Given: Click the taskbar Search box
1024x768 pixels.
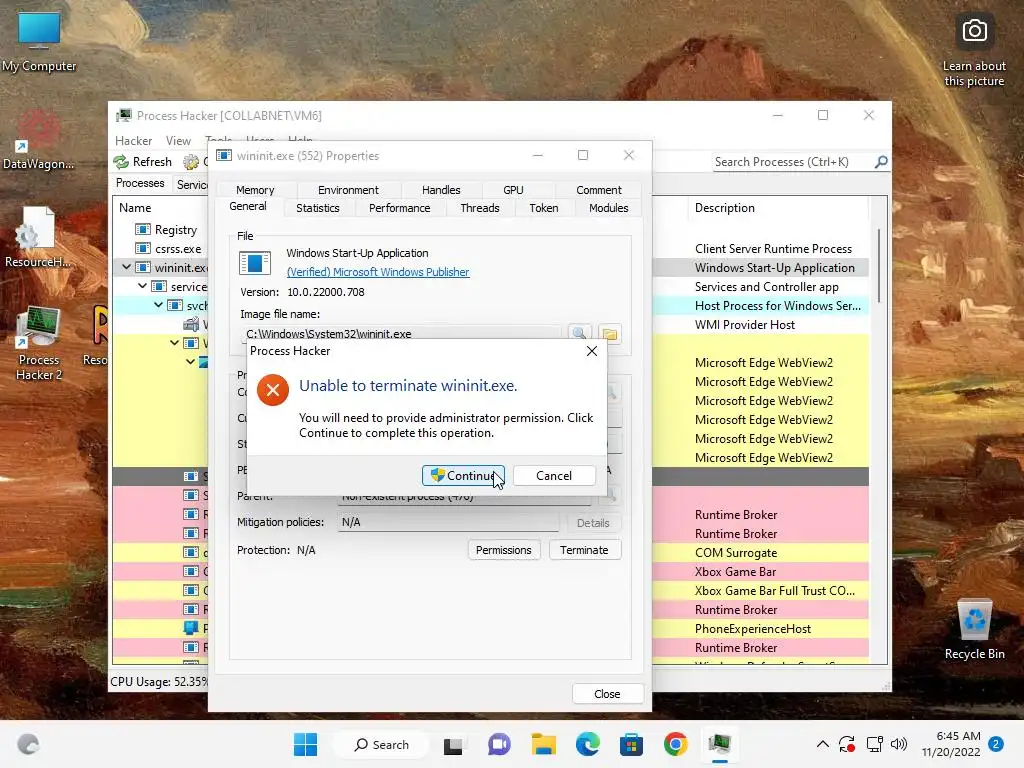Looking at the screenshot, I should [381, 744].
